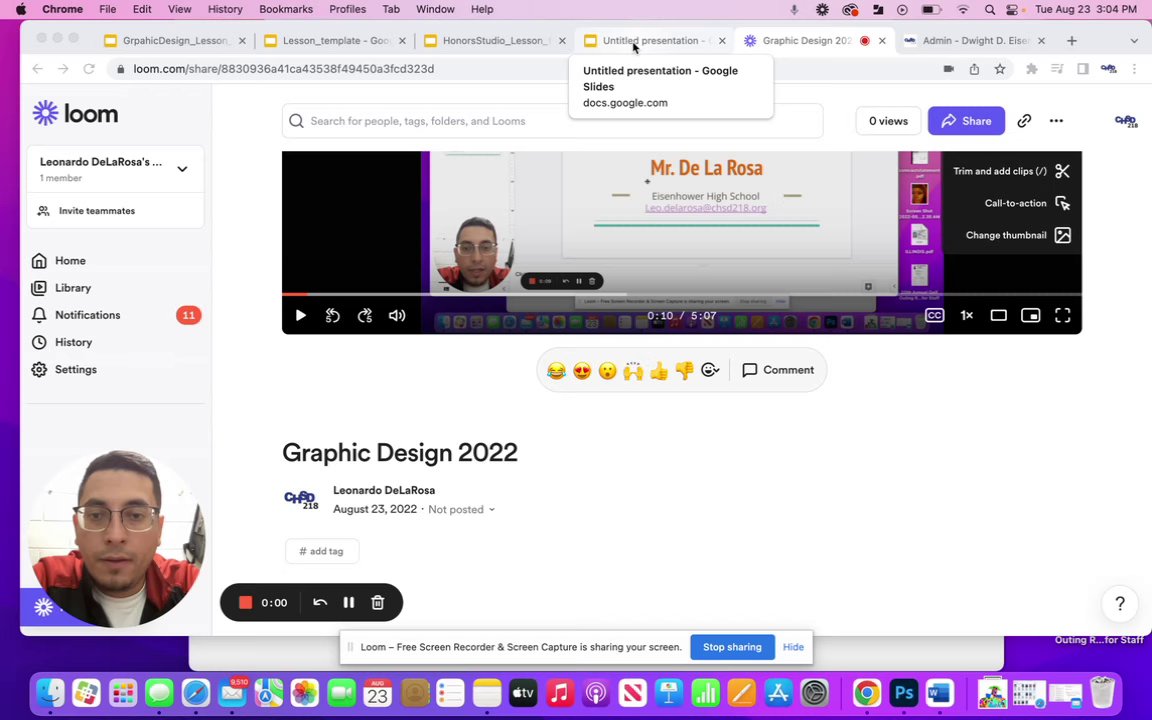Play the Loom video
Viewport: 1152px width, 720px height.
point(300,315)
